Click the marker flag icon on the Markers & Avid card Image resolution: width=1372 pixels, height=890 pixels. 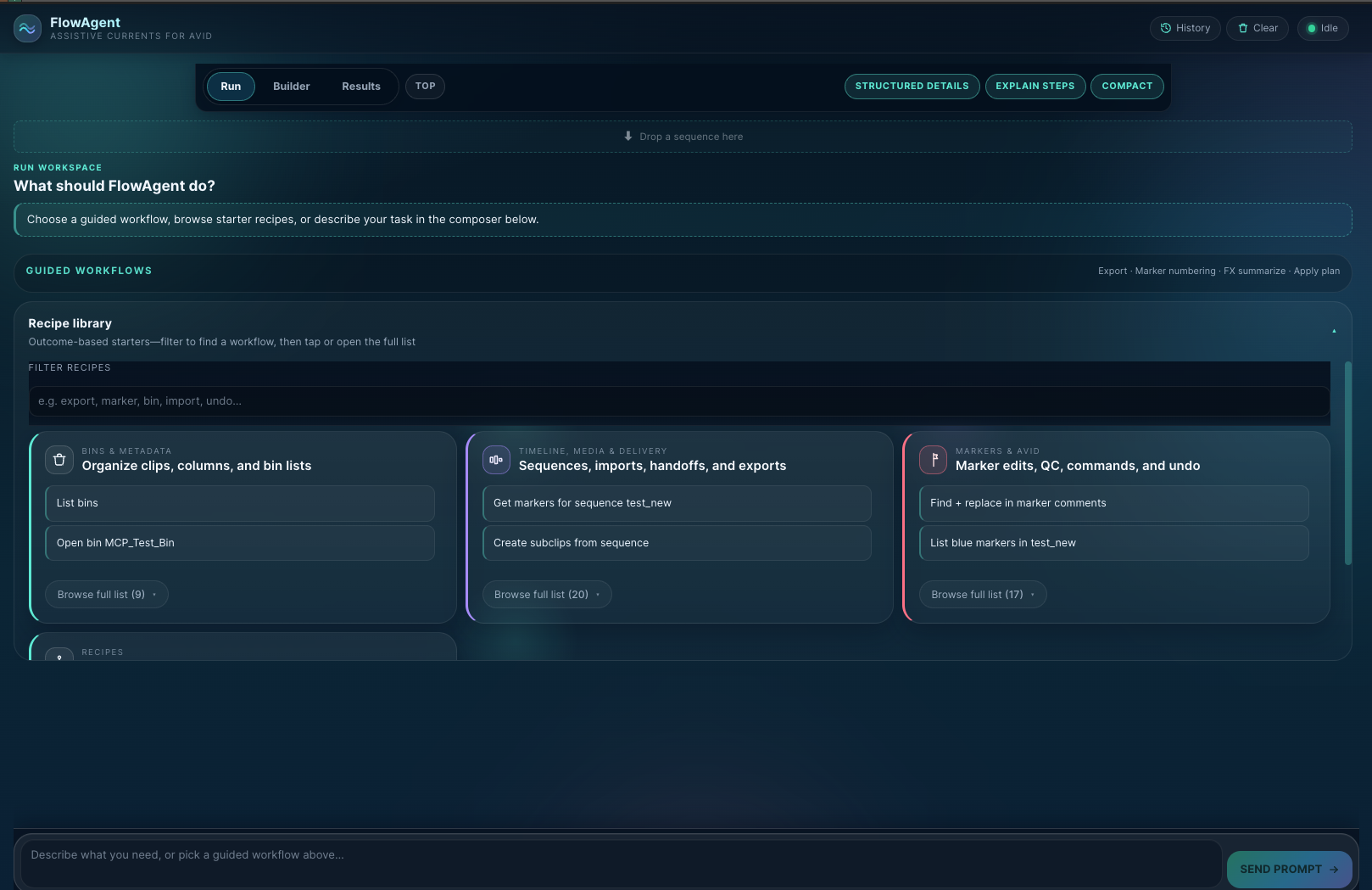pyautogui.click(x=934, y=460)
